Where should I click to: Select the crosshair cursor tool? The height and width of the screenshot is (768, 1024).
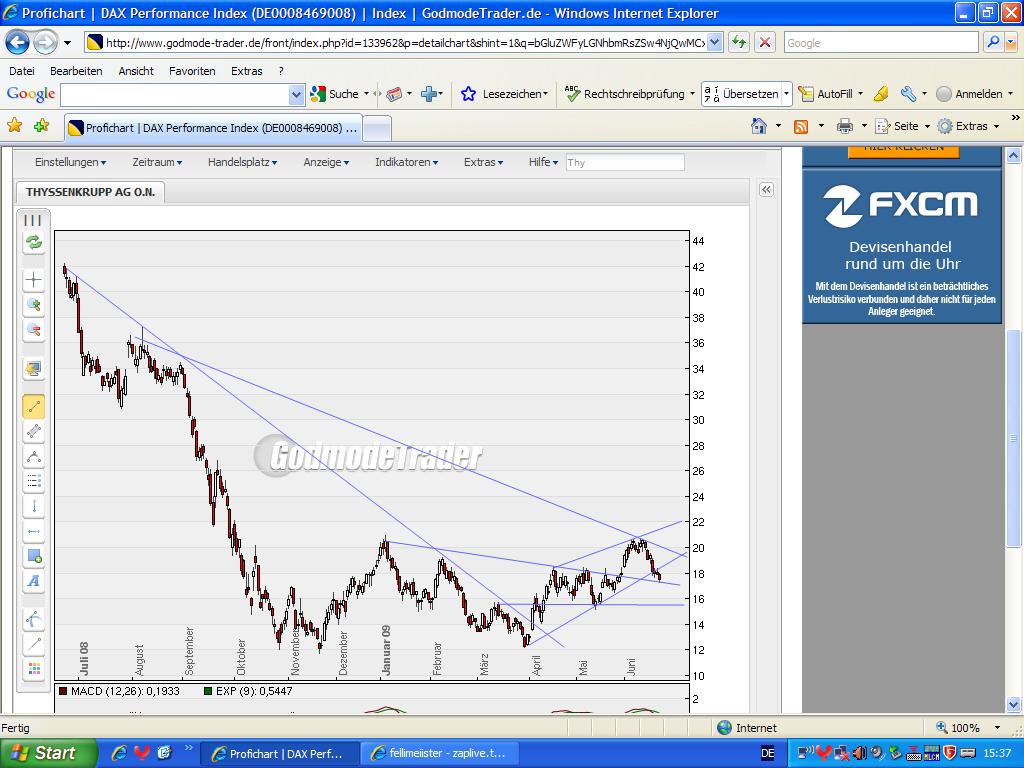pos(34,281)
